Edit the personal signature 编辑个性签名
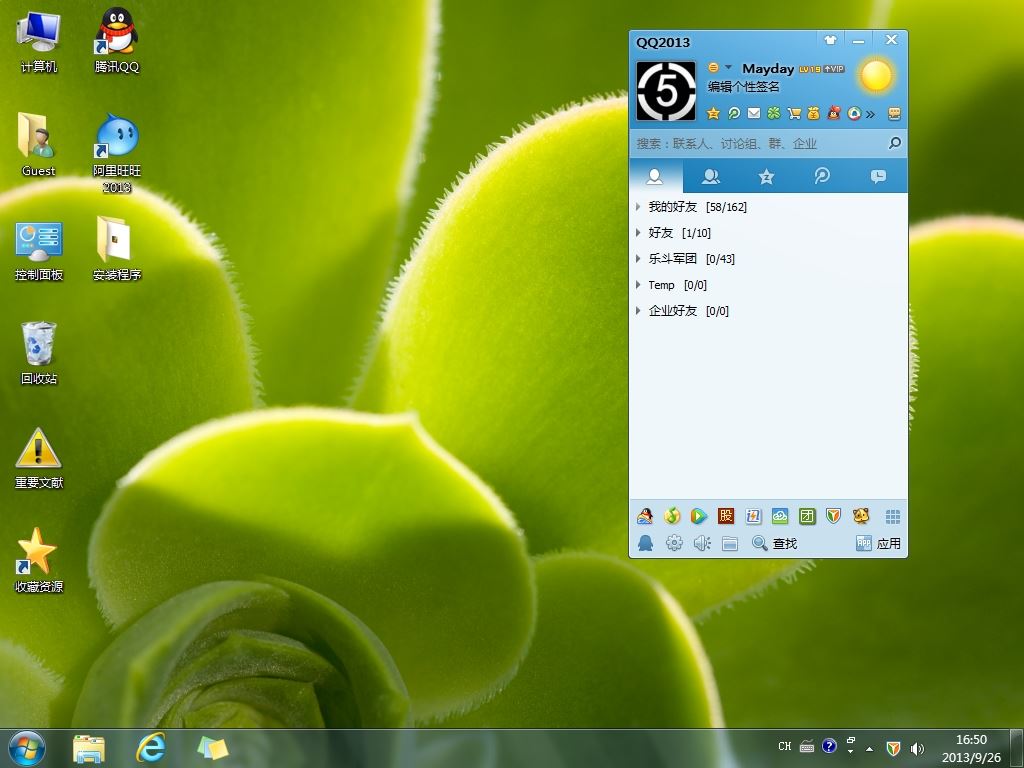1024x768 pixels. [743, 86]
